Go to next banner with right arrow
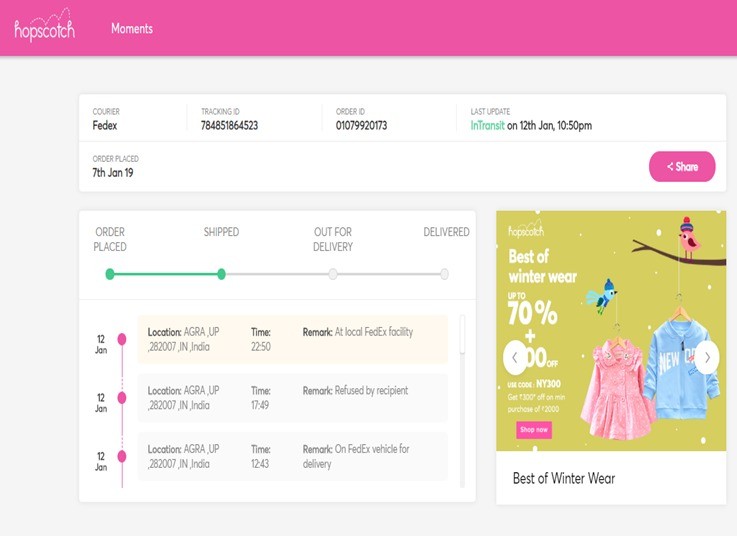Image resolution: width=737 pixels, height=536 pixels. tap(707, 358)
